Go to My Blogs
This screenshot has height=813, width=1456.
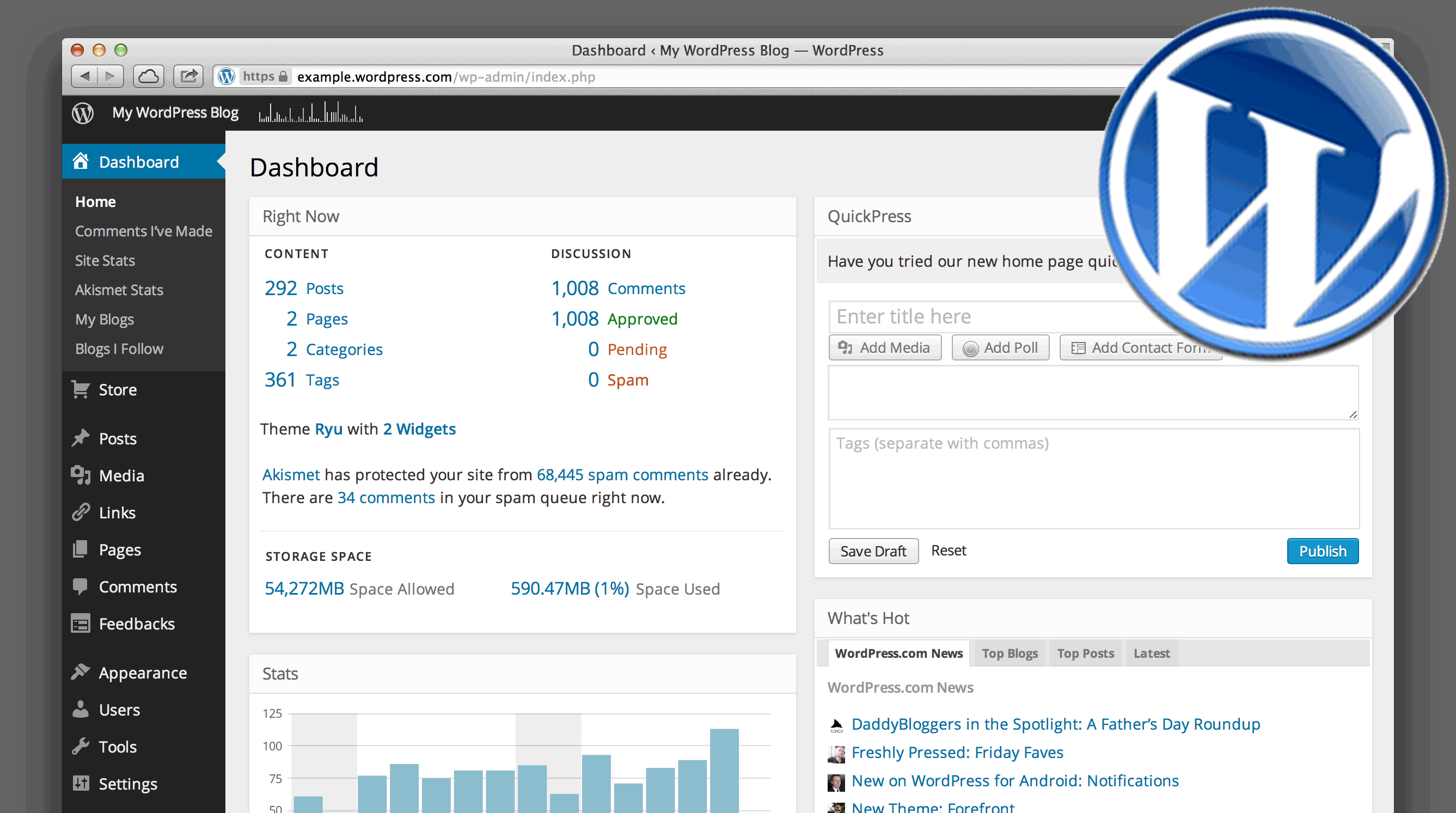point(105,320)
